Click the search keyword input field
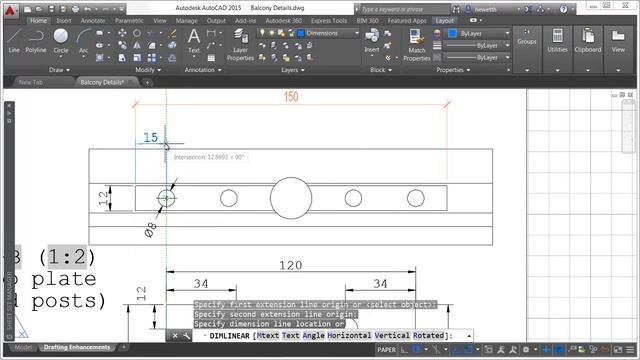The width and height of the screenshot is (640, 360). (x=404, y=9)
